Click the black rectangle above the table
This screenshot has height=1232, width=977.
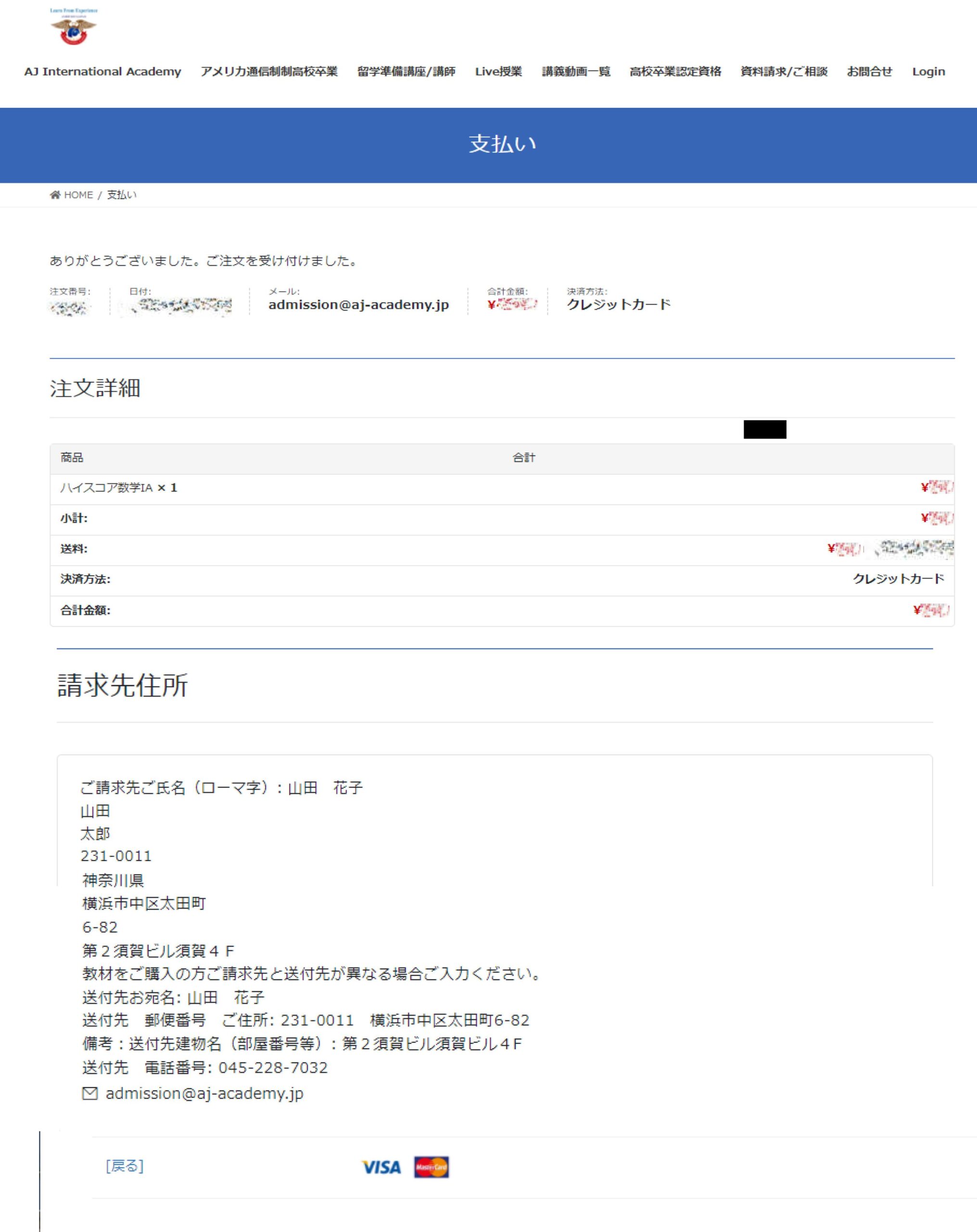pyautogui.click(x=764, y=429)
